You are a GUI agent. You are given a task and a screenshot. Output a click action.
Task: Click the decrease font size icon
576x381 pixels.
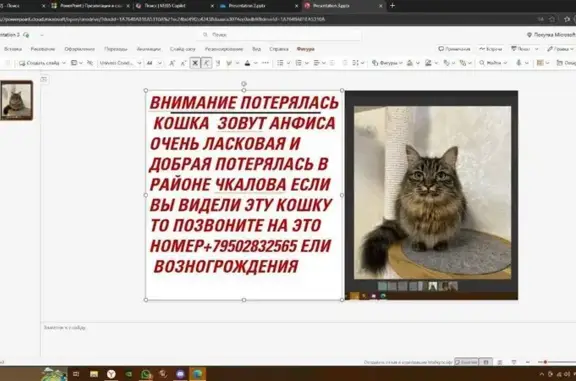click(x=183, y=63)
